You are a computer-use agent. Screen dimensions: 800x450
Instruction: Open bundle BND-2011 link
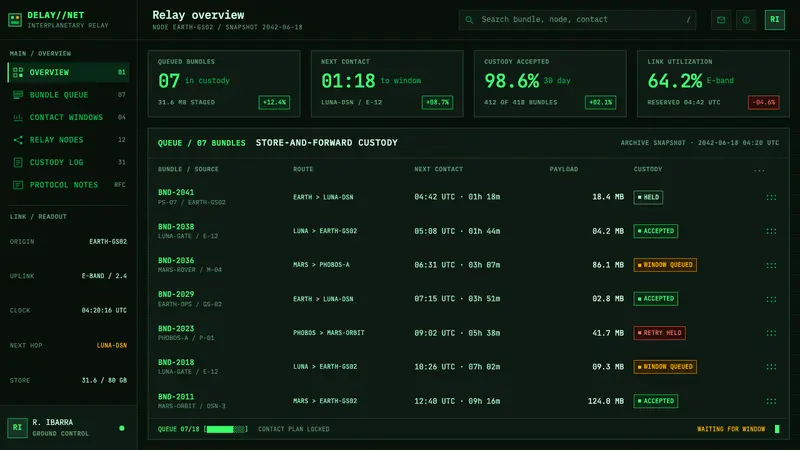pyautogui.click(x=176, y=396)
